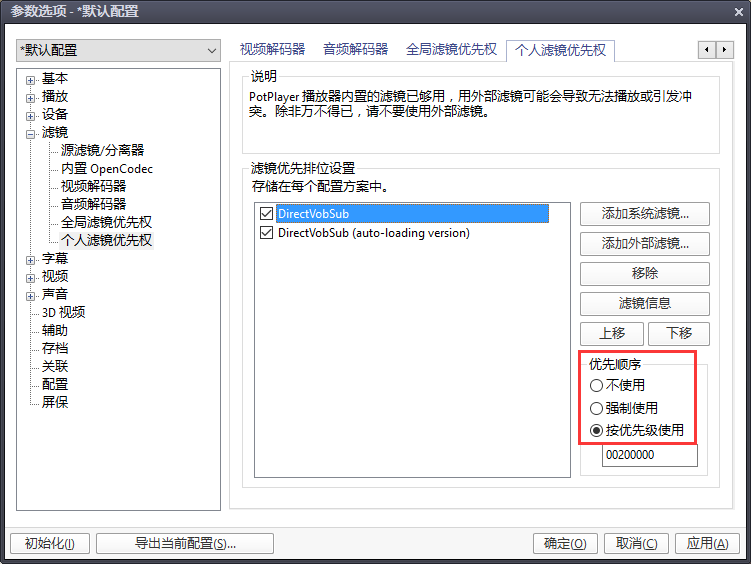Apply settings with 应用(A) button

[x=707, y=544]
